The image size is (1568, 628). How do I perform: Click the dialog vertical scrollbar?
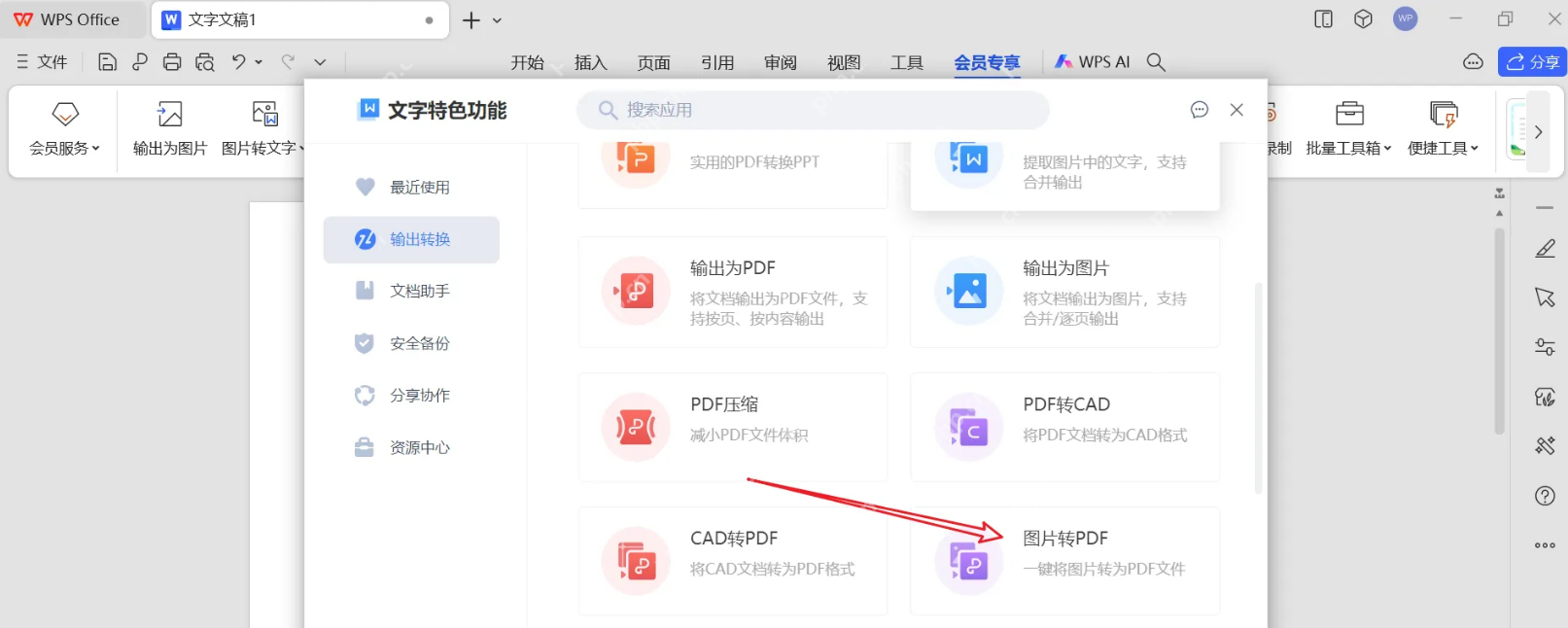(x=1259, y=388)
